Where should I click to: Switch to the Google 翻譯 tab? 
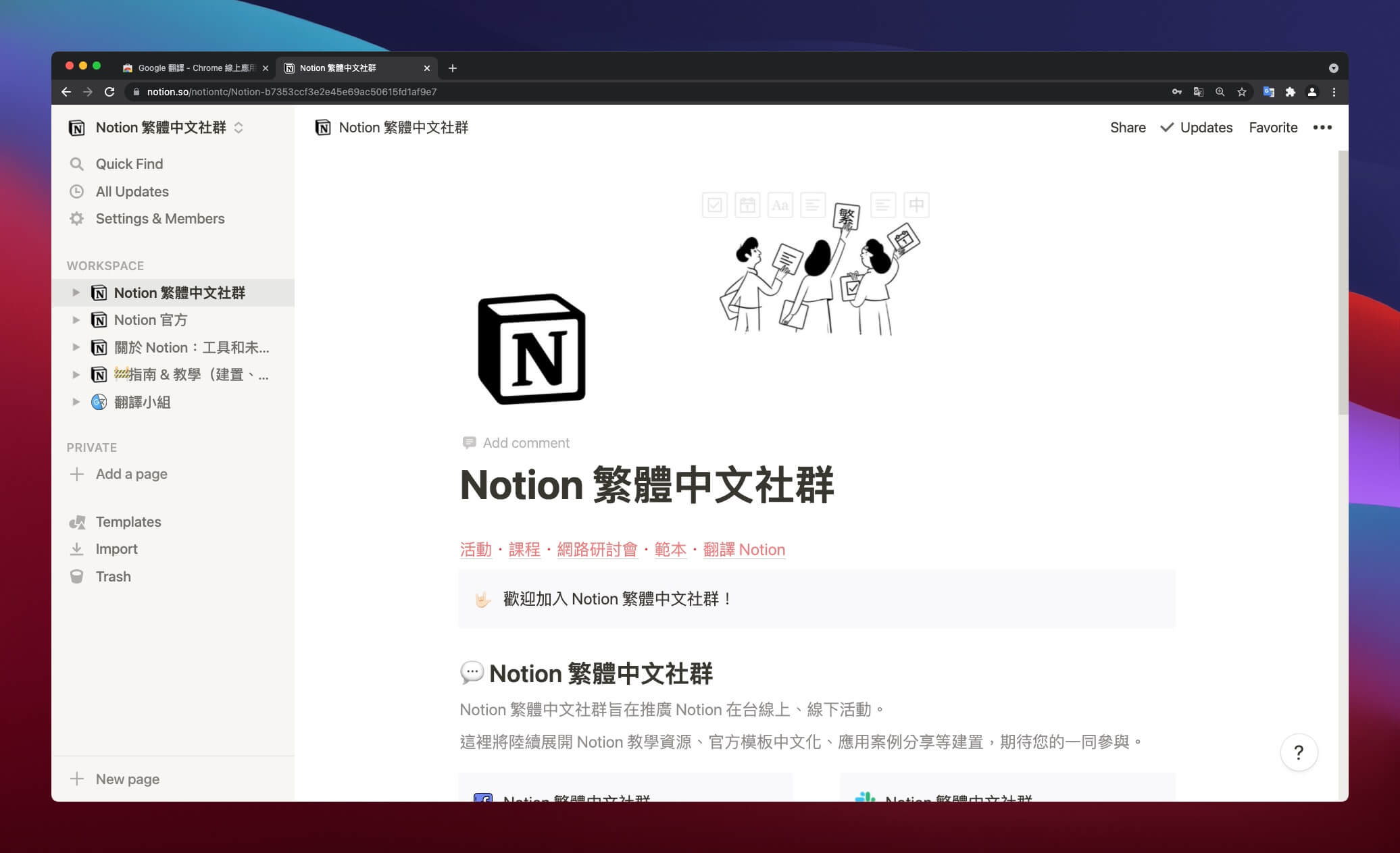195,68
